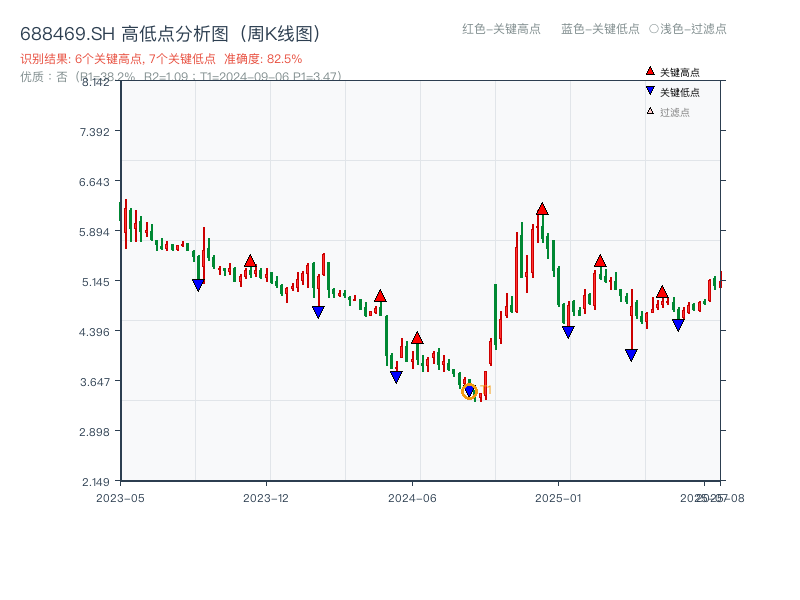The image size is (800, 600).
Task: Click the first blue low marker near 5.145
Action: pos(198,285)
